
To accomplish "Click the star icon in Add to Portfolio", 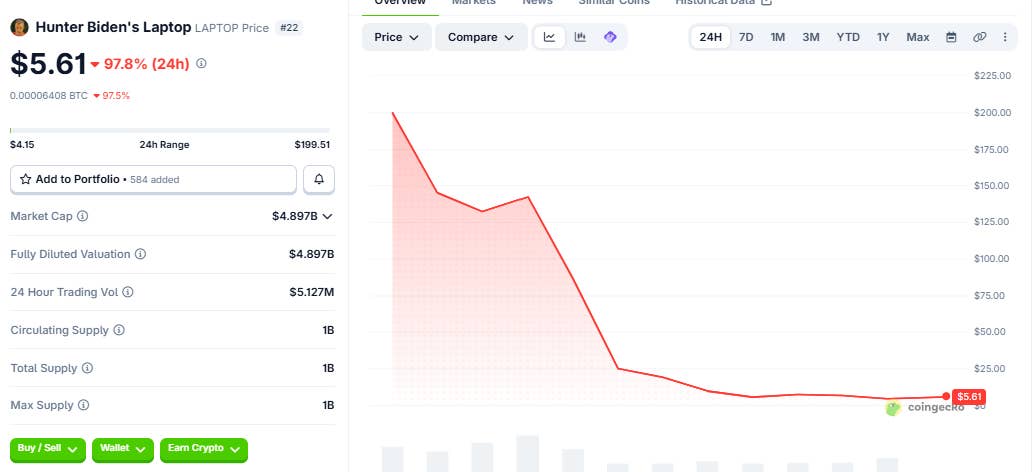I will coord(26,179).
